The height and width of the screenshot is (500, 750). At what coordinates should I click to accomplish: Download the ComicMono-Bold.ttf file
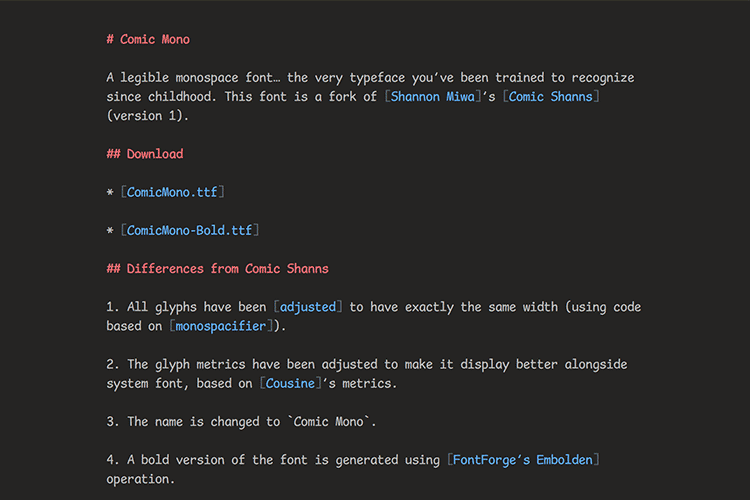189,230
